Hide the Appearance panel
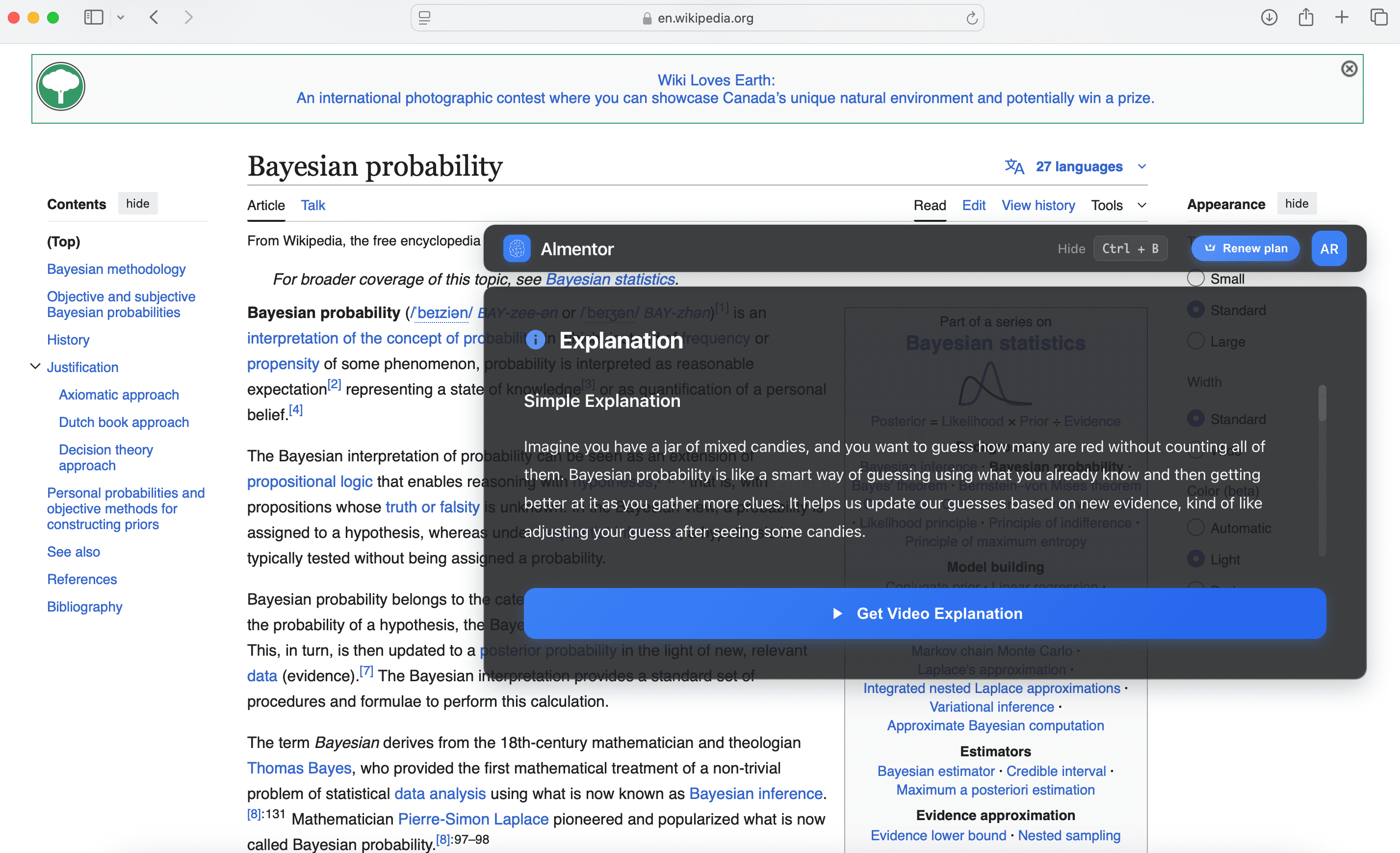This screenshot has height=853, width=1400. pos(1296,204)
